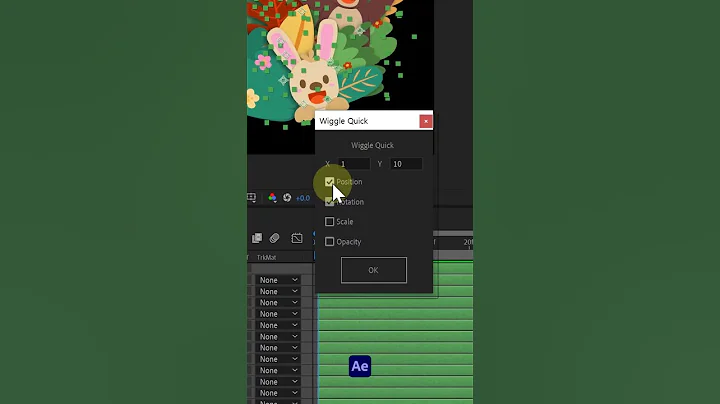Click the Reset Exposure aperture icon
The height and width of the screenshot is (404, 720).
click(x=287, y=197)
